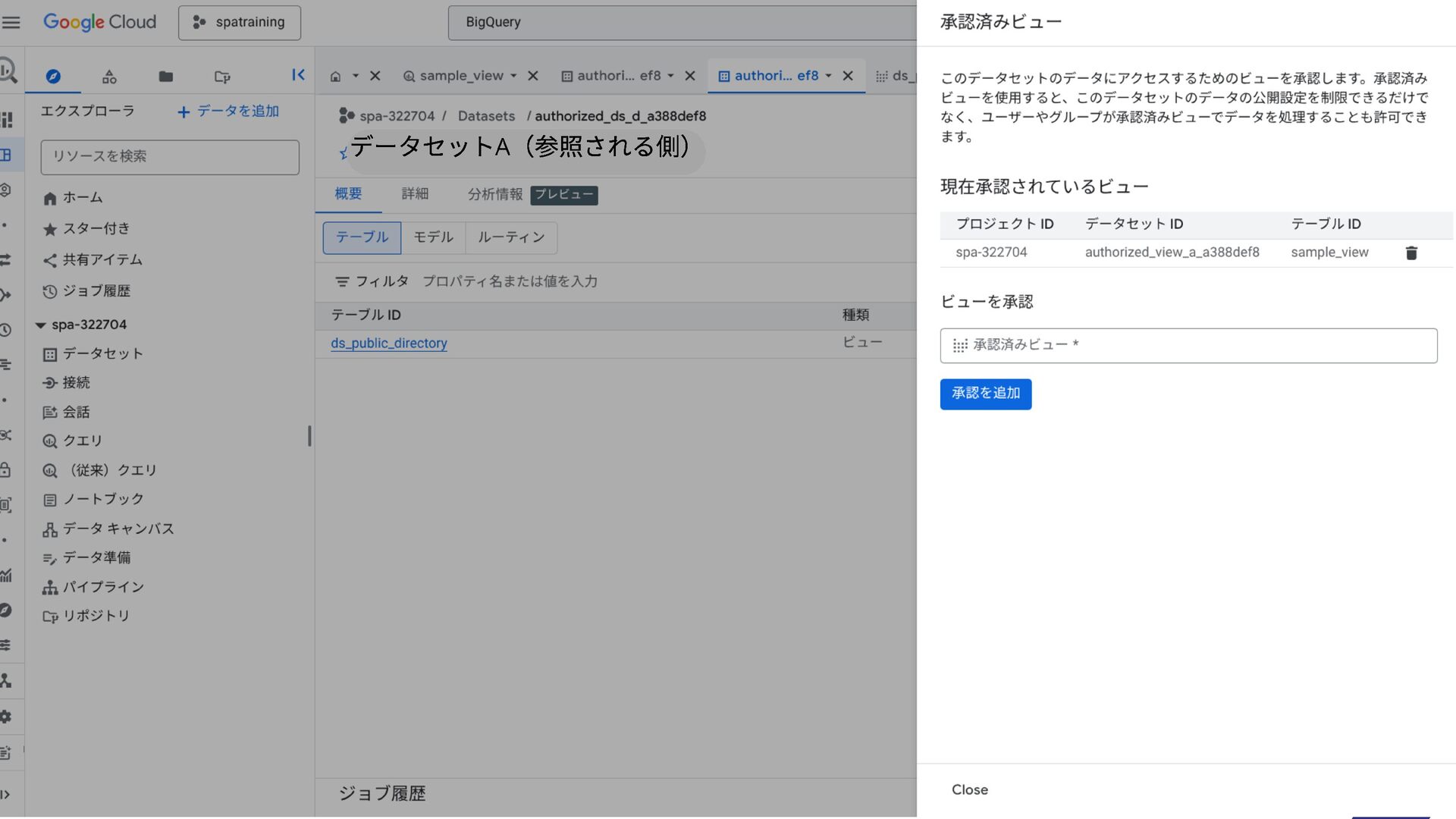Viewport: 1456px width, 819px height.
Task: Click the home tab icon
Action: (335, 77)
